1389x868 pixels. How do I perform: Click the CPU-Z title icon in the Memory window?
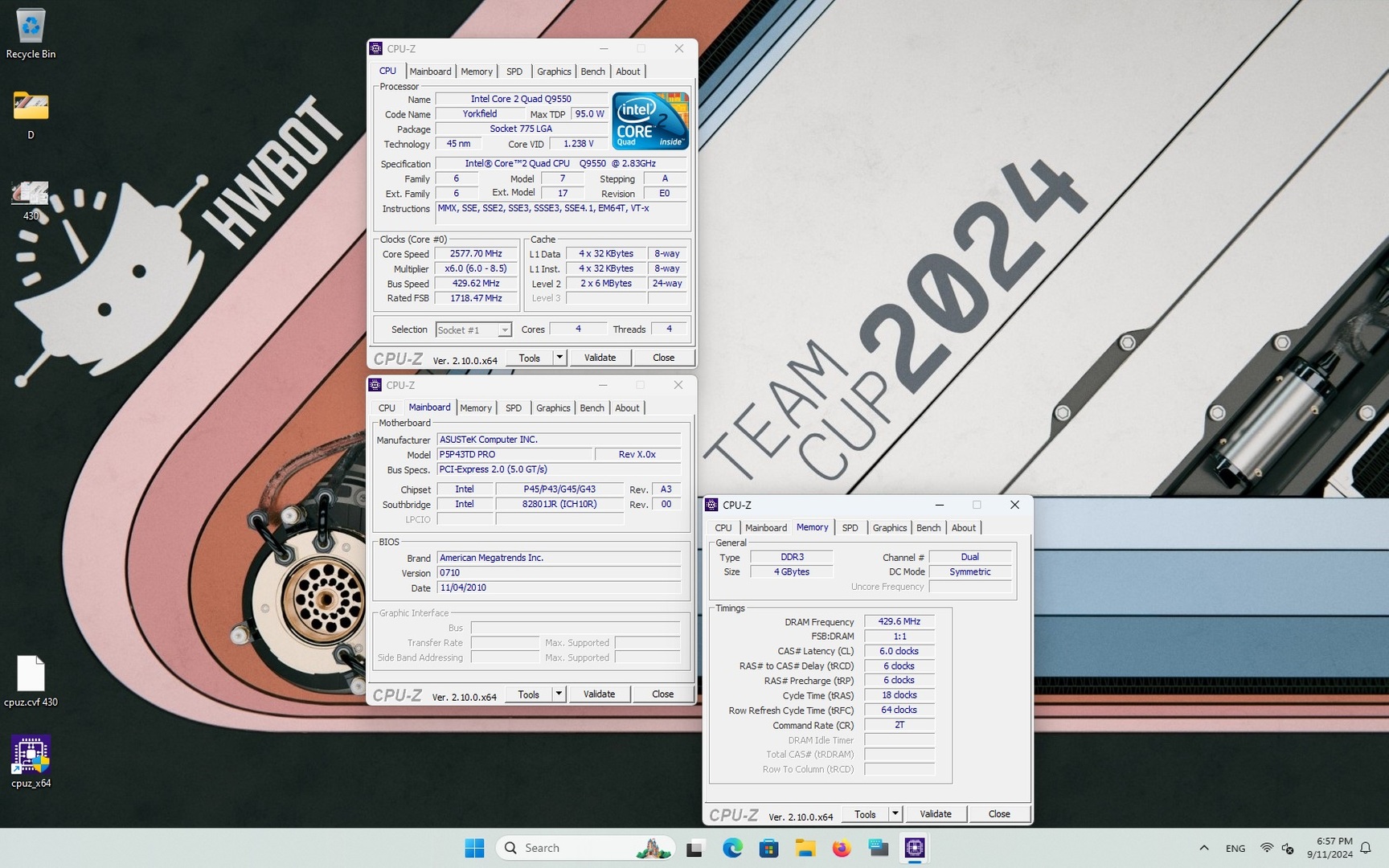(x=711, y=505)
